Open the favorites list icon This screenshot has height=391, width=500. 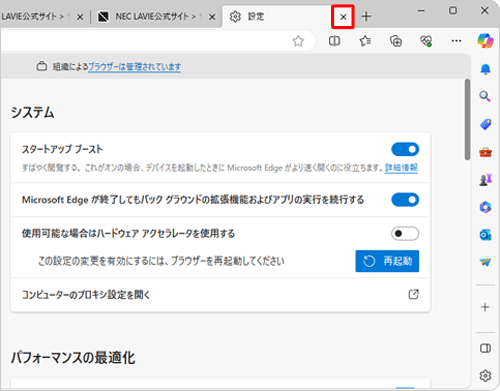pos(365,41)
